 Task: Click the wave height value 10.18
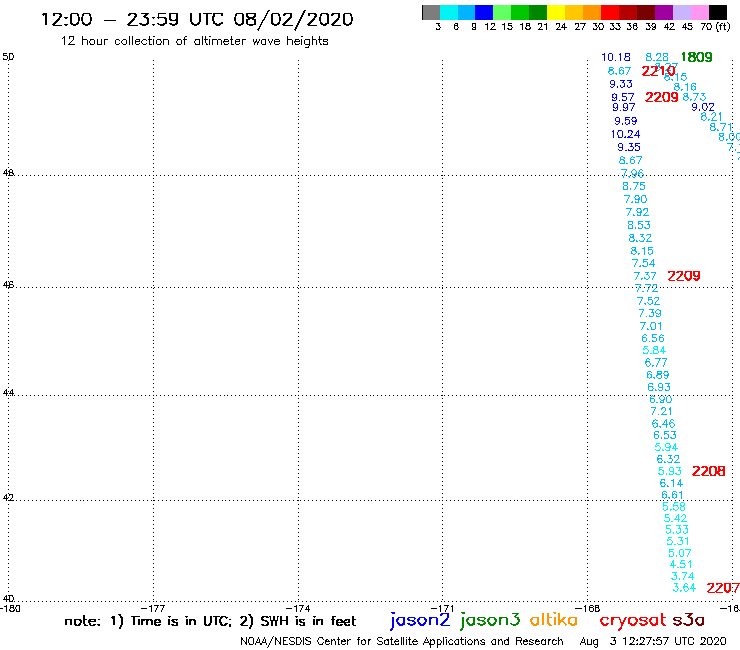(x=616, y=57)
